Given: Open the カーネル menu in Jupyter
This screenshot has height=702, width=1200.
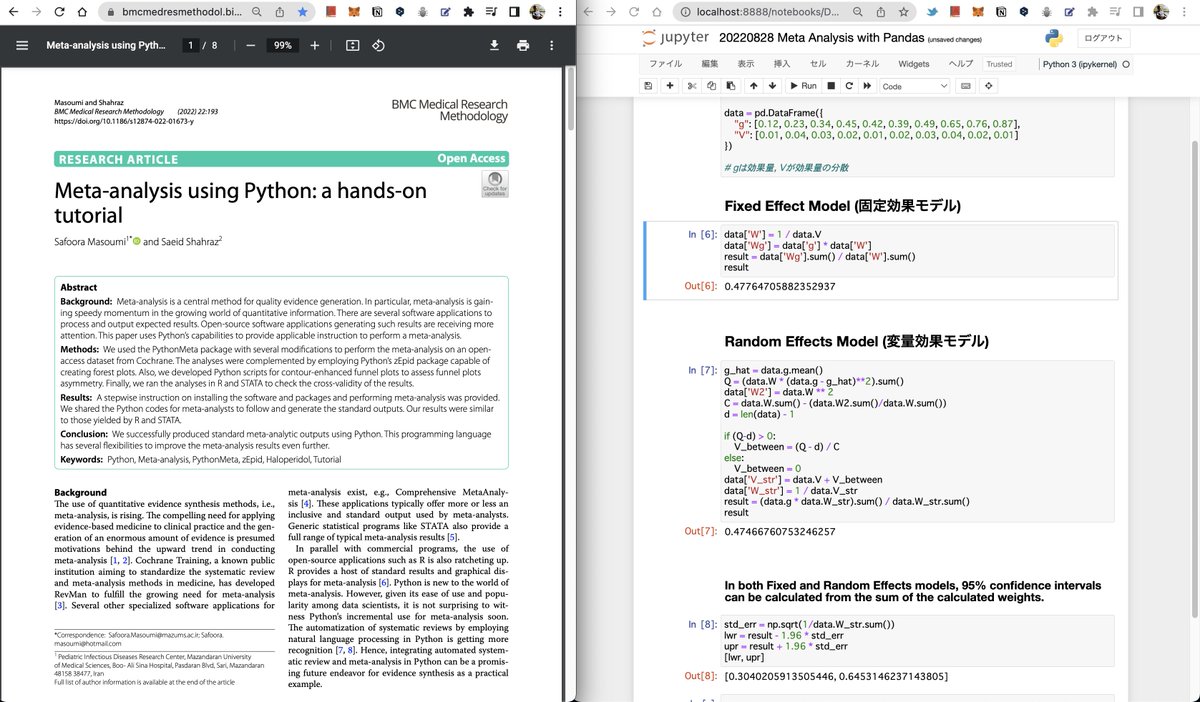Looking at the screenshot, I should (862, 63).
